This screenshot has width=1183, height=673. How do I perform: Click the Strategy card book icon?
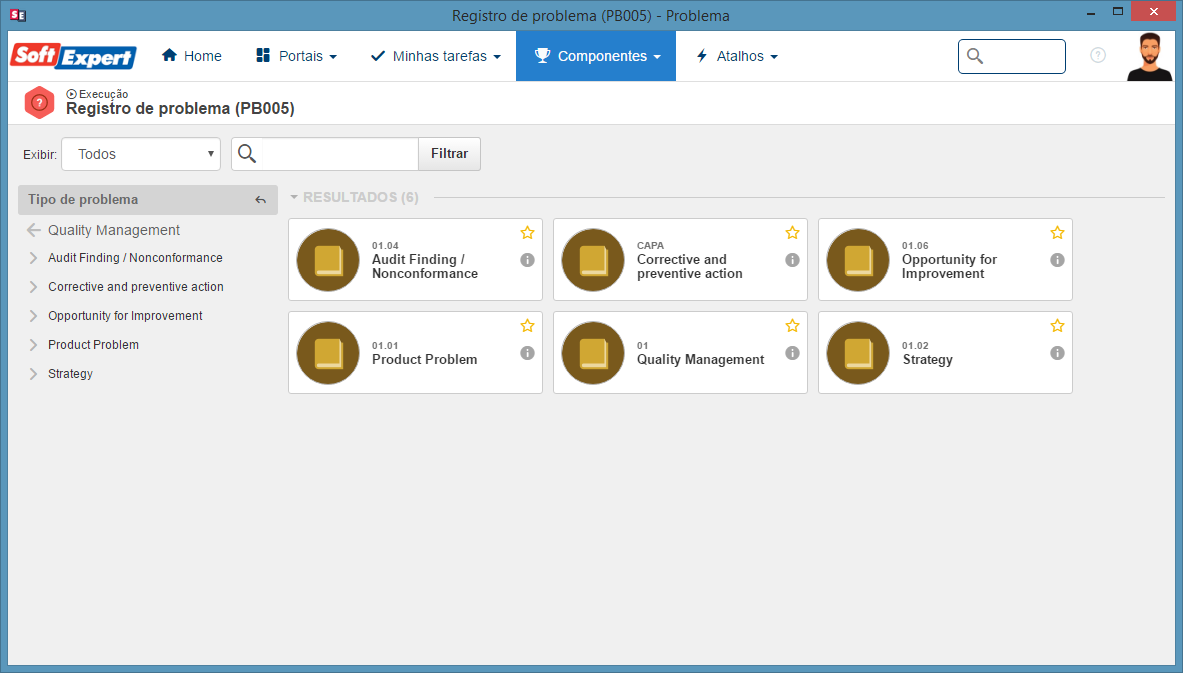pyautogui.click(x=858, y=352)
